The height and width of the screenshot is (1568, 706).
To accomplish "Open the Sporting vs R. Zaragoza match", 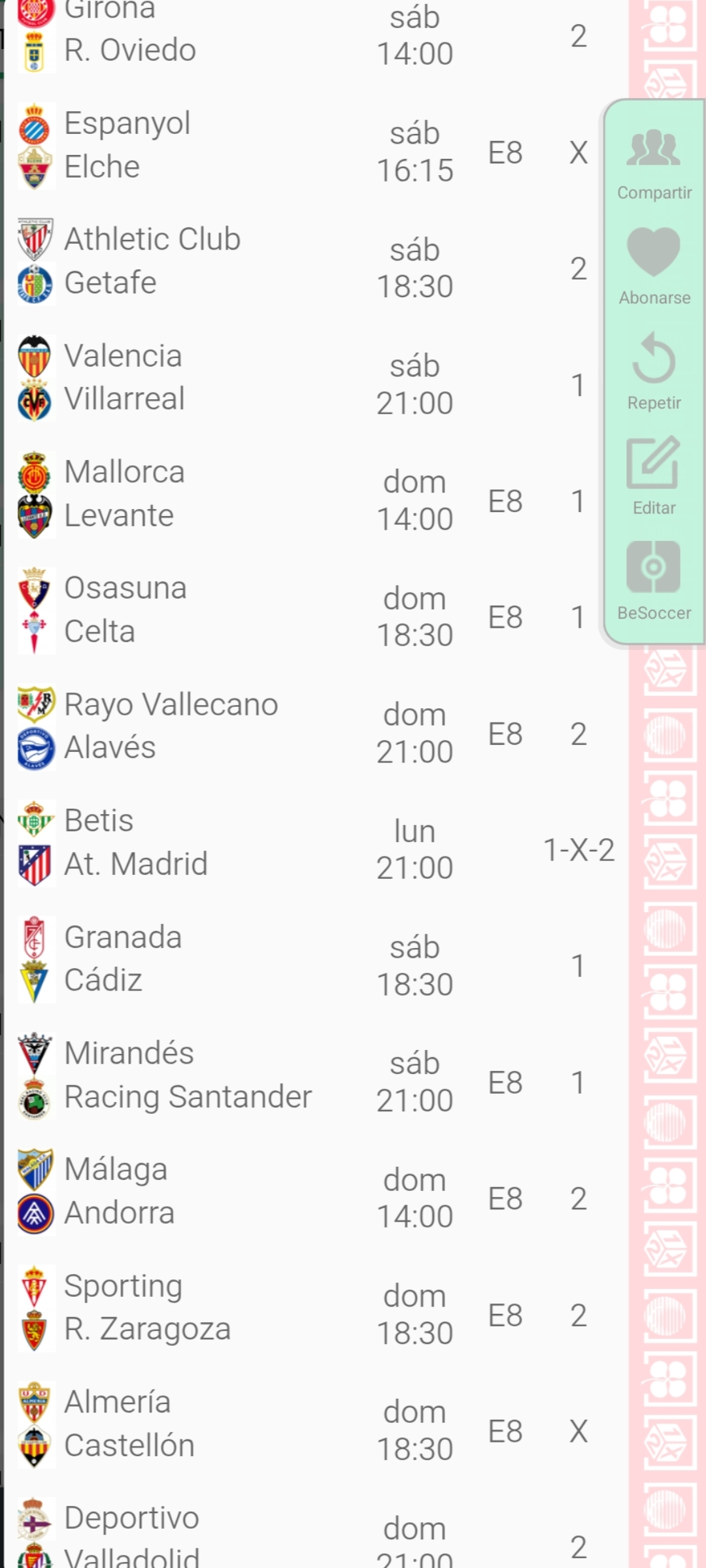I will (x=196, y=1308).
